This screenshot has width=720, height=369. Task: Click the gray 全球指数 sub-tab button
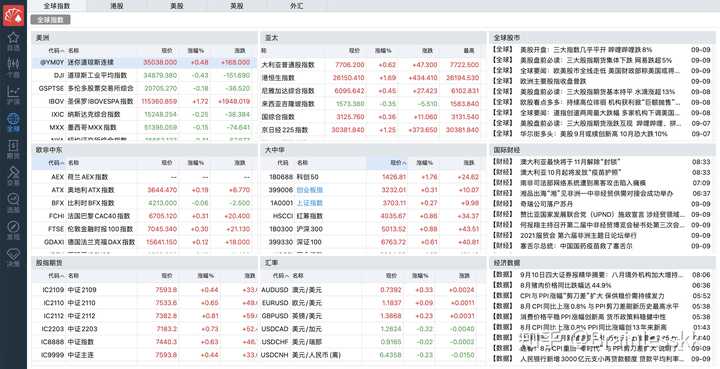[x=51, y=20]
